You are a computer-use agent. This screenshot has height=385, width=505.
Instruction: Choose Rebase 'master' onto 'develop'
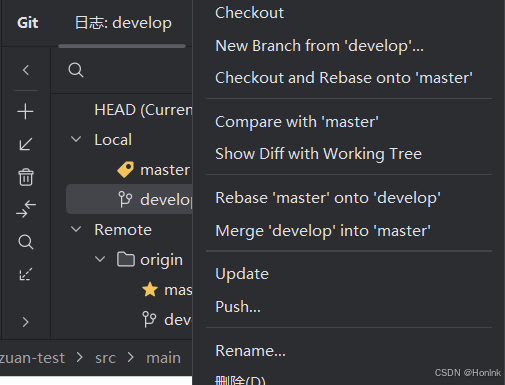point(328,198)
